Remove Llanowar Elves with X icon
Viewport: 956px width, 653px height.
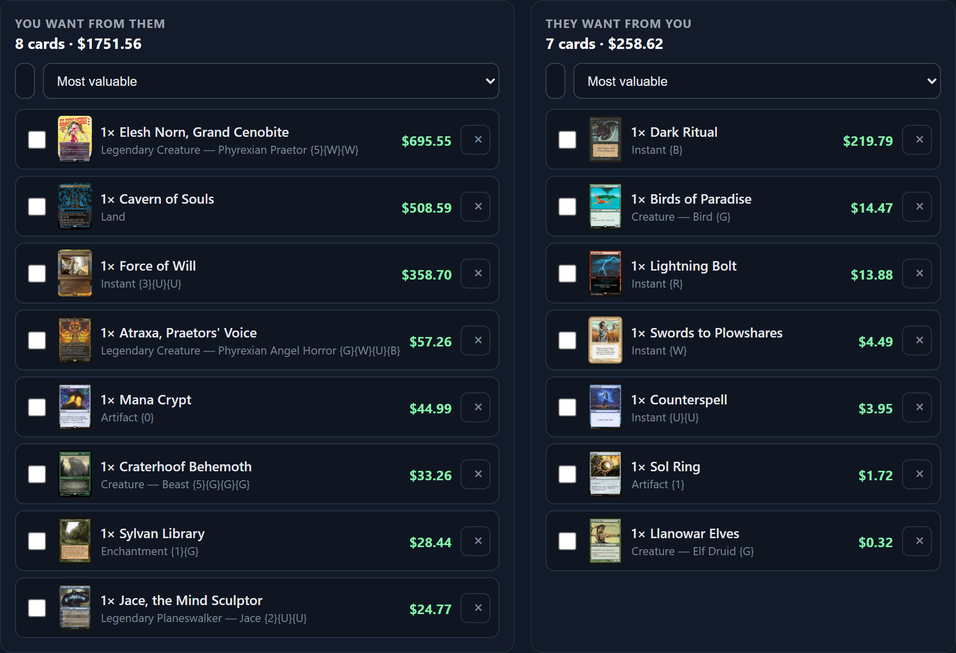[917, 541]
